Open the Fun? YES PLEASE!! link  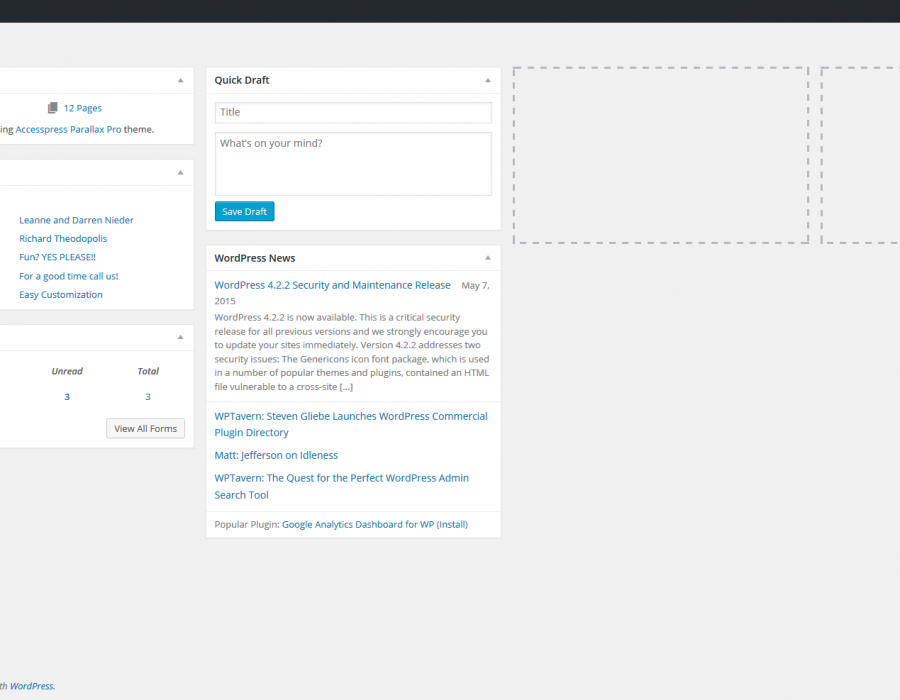[57, 257]
